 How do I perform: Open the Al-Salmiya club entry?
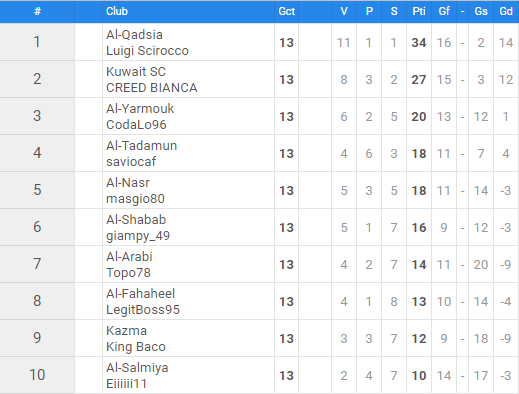click(137, 368)
